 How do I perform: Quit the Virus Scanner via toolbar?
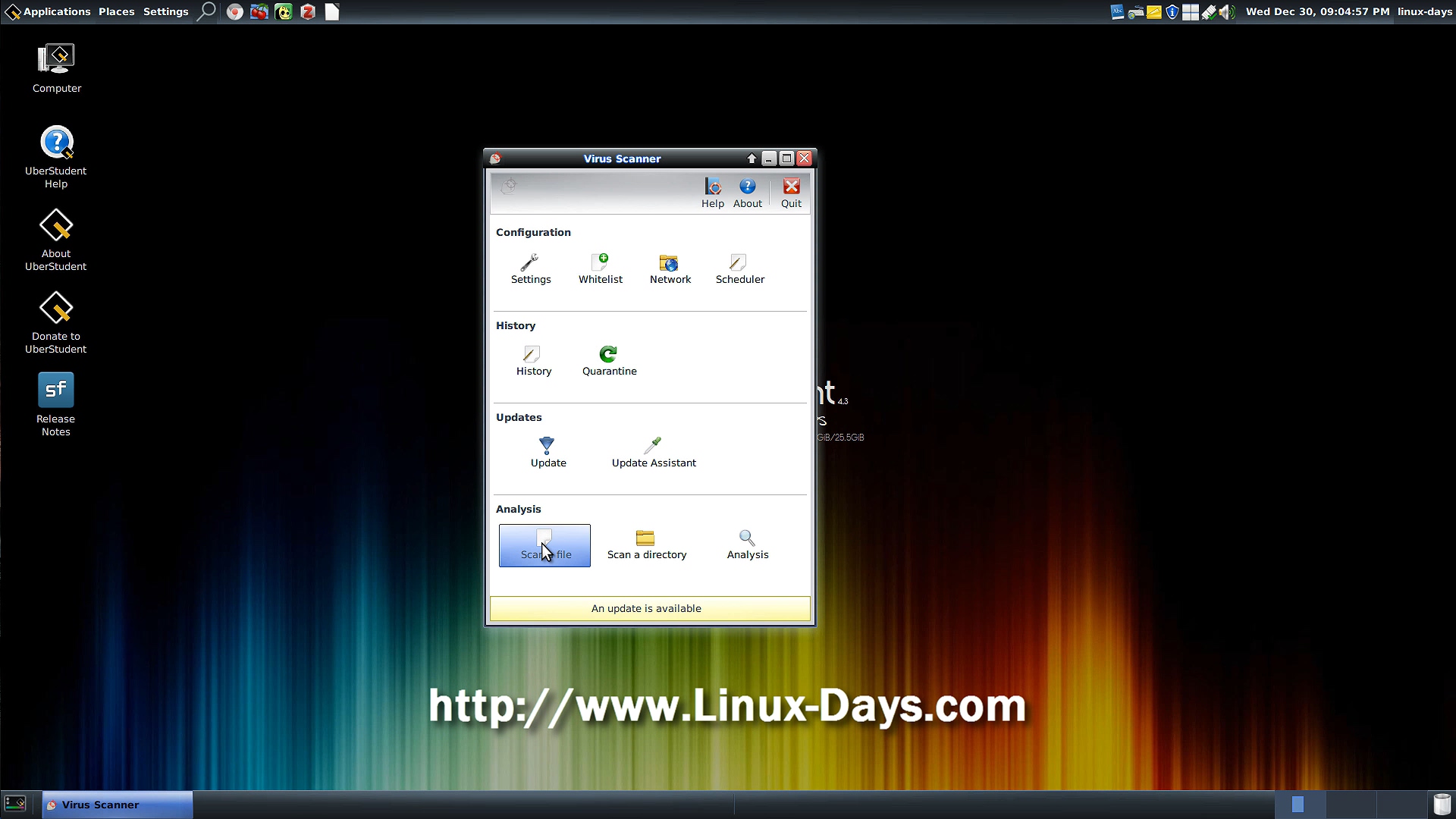point(791,193)
